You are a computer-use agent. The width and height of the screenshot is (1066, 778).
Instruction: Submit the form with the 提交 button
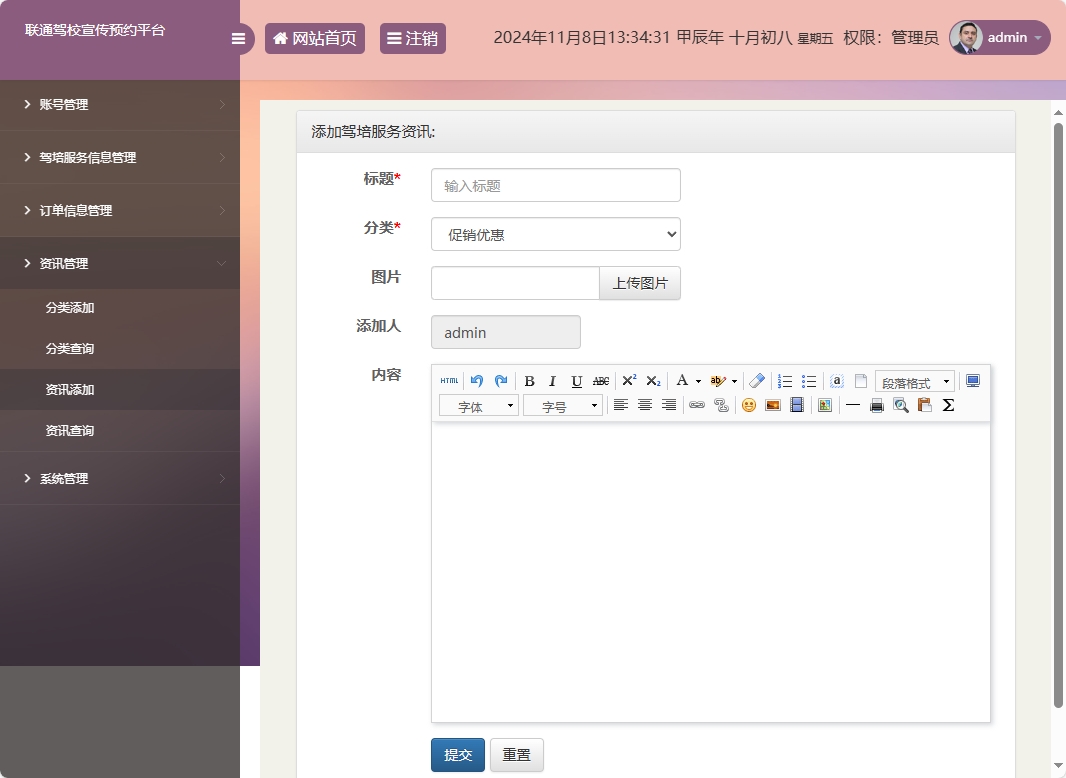pyautogui.click(x=457, y=755)
